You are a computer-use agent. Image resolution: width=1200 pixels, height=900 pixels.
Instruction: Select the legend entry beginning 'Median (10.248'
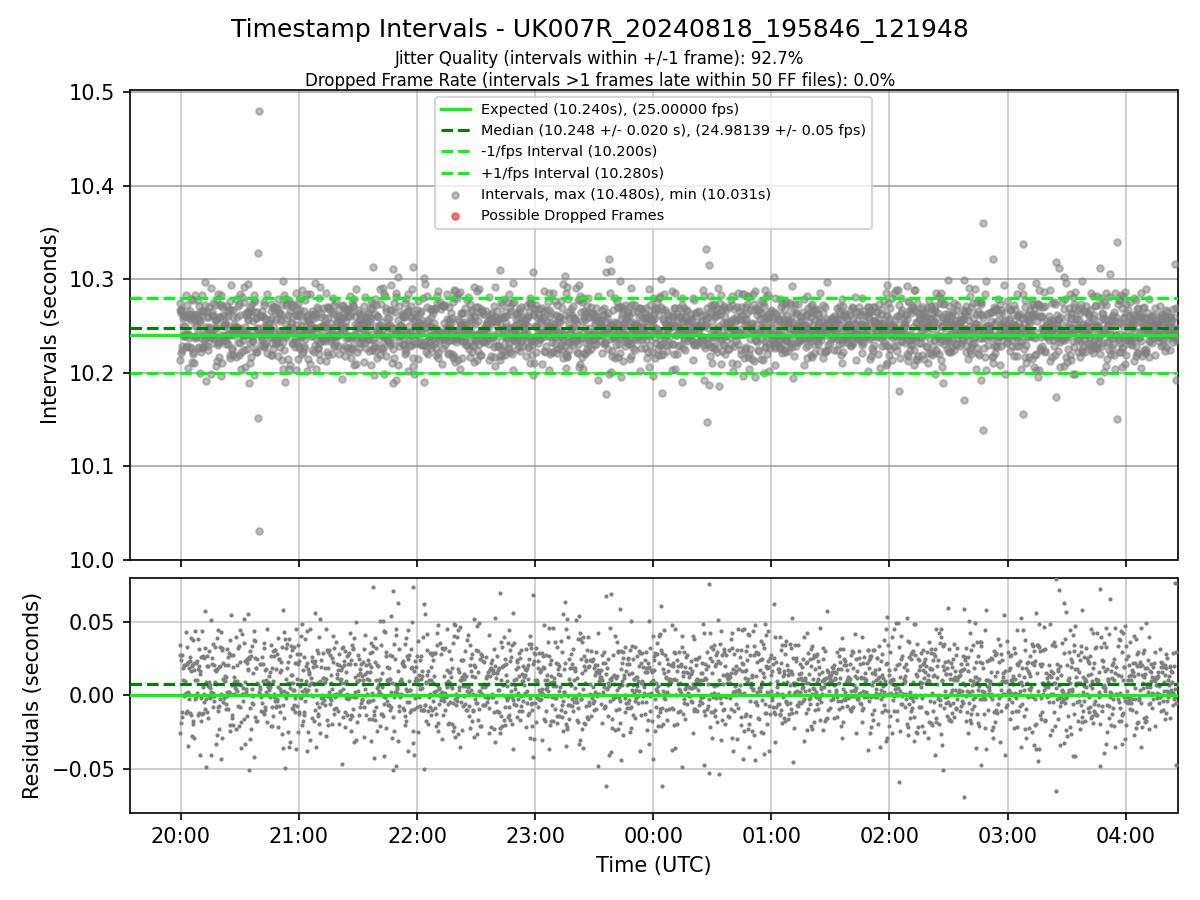(673, 130)
